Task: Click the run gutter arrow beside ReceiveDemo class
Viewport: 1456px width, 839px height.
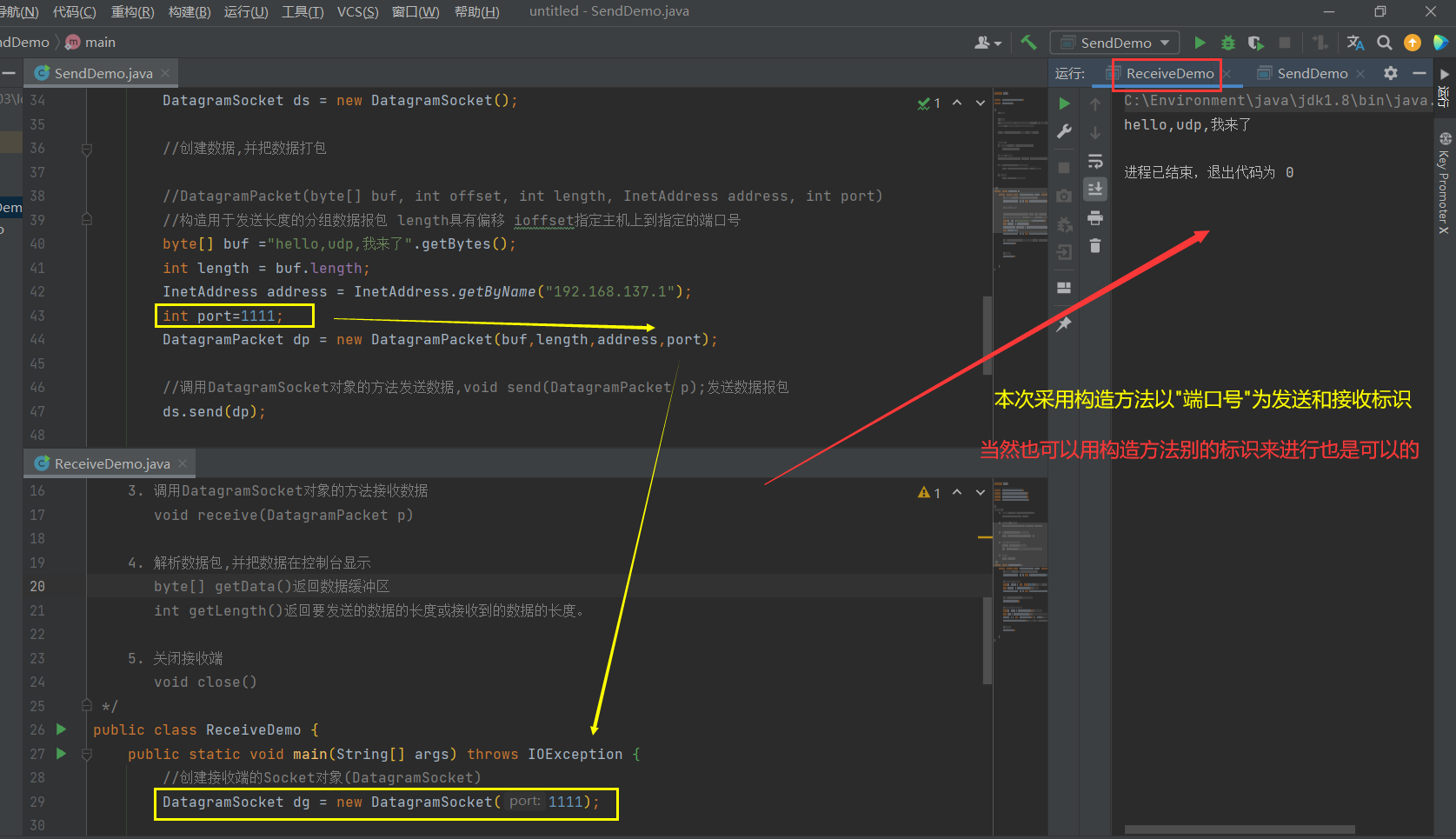Action: coord(61,729)
